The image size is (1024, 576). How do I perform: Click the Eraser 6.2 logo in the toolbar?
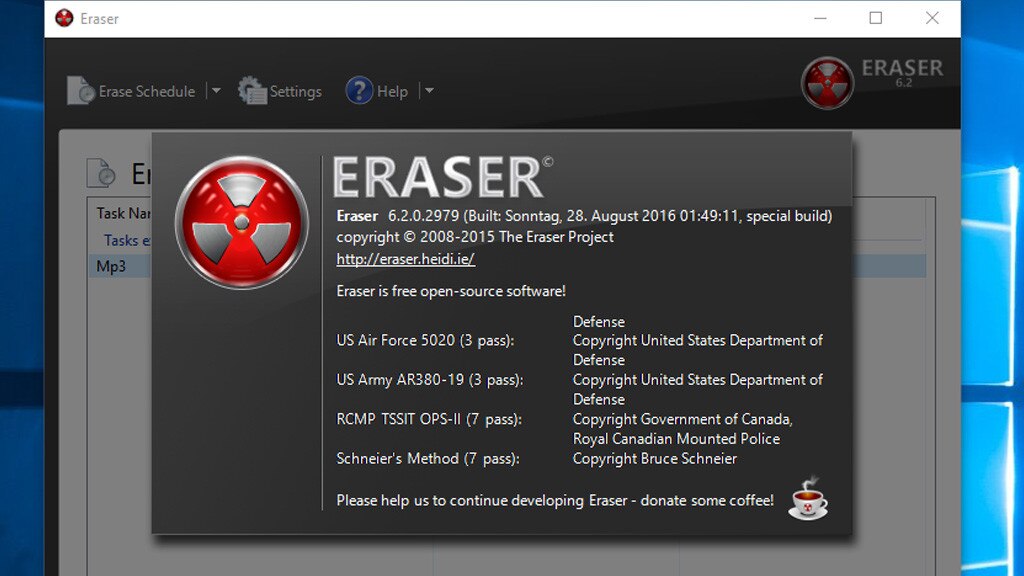point(828,82)
